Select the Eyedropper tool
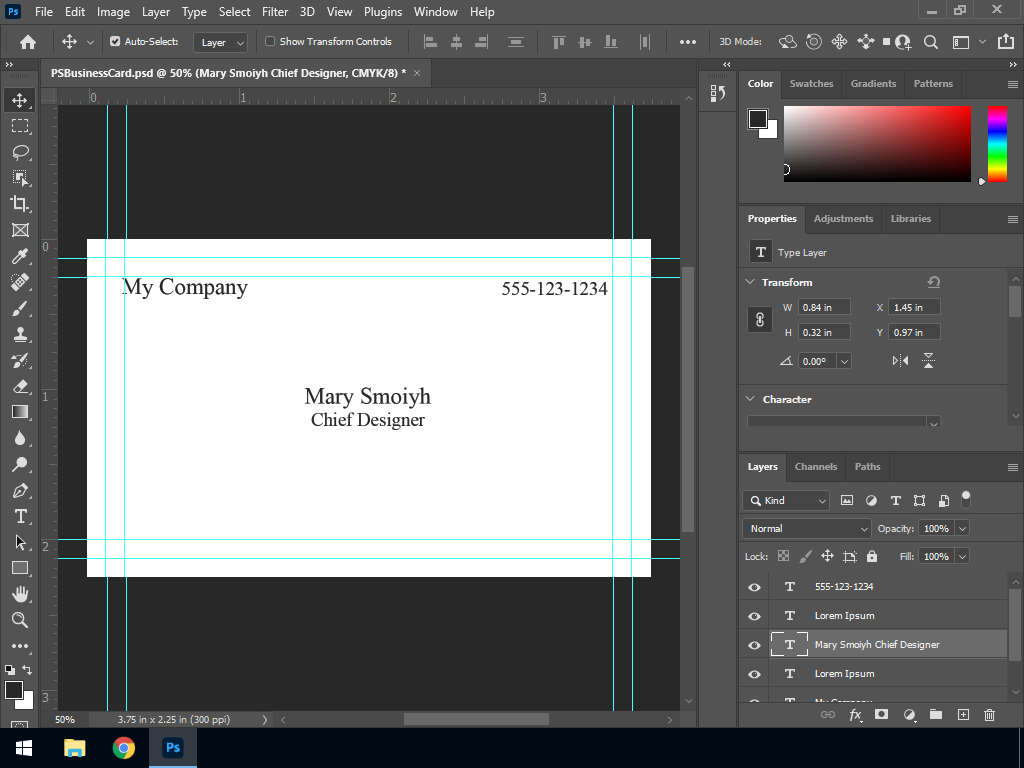 point(20,257)
